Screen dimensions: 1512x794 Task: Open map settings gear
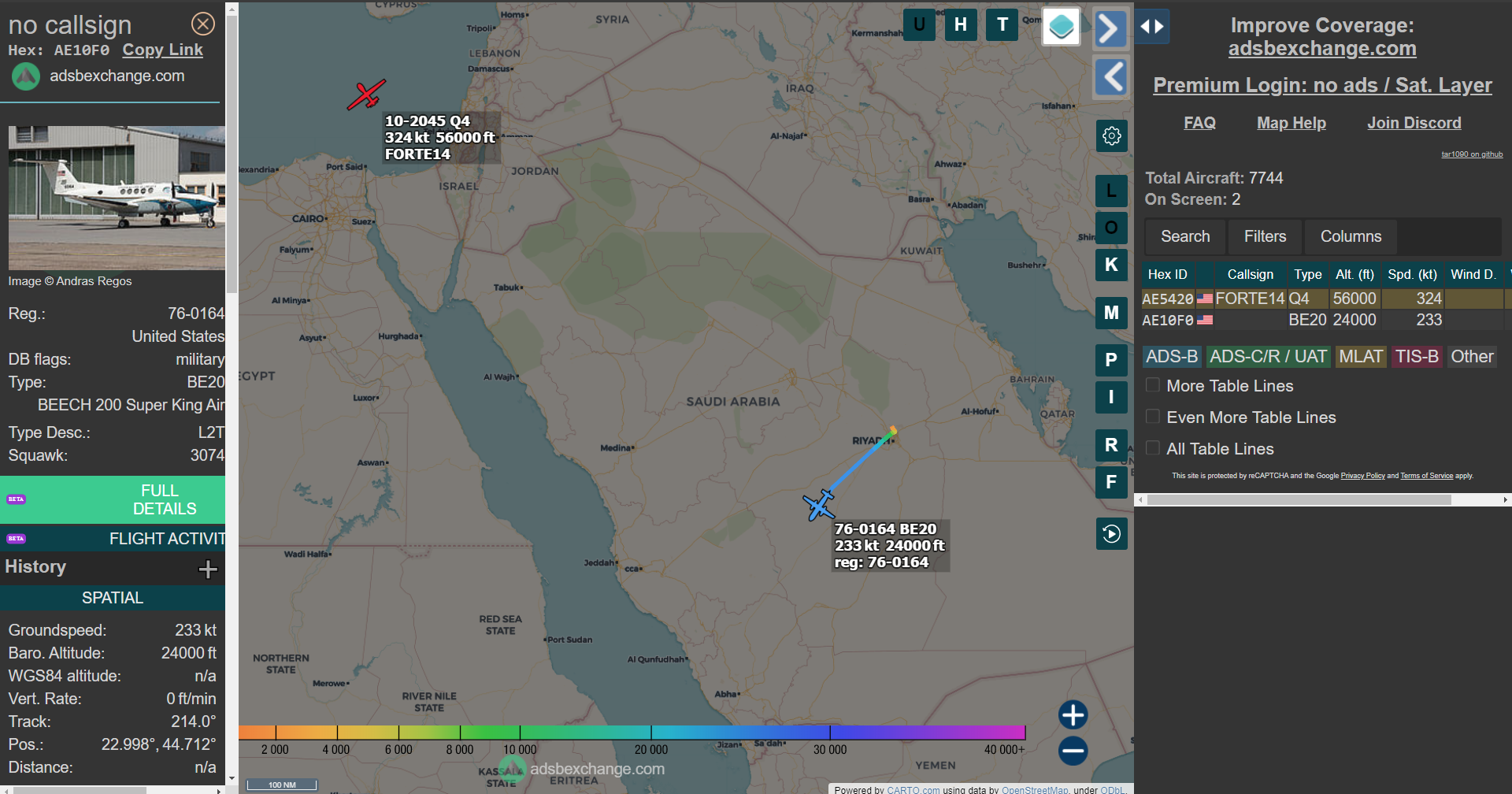(1111, 136)
